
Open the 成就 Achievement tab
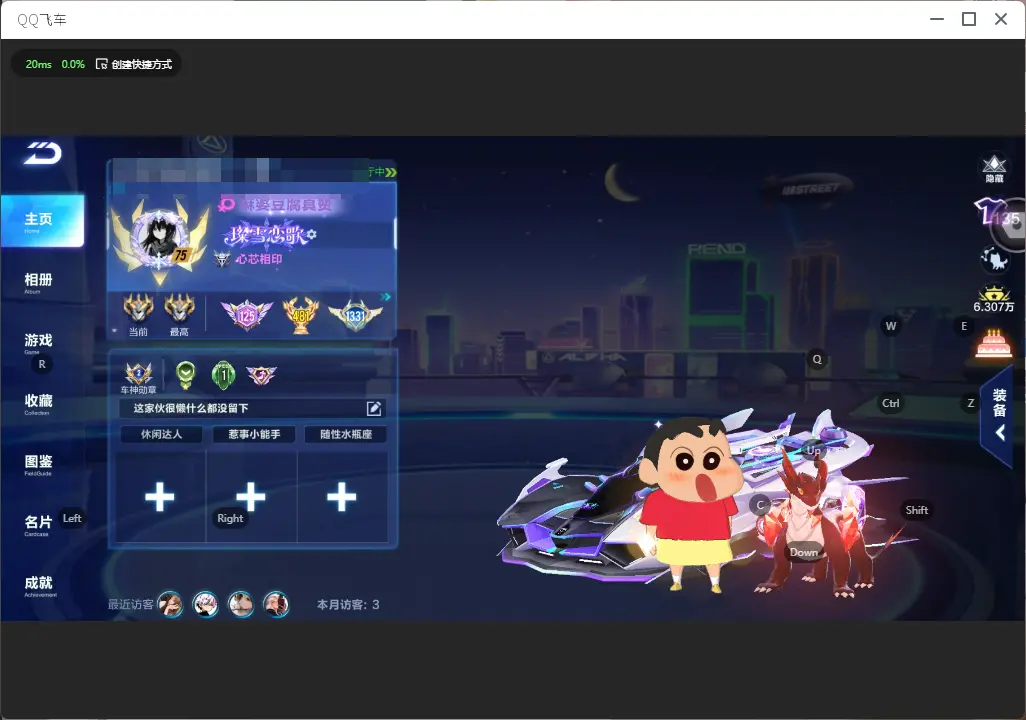(39, 586)
